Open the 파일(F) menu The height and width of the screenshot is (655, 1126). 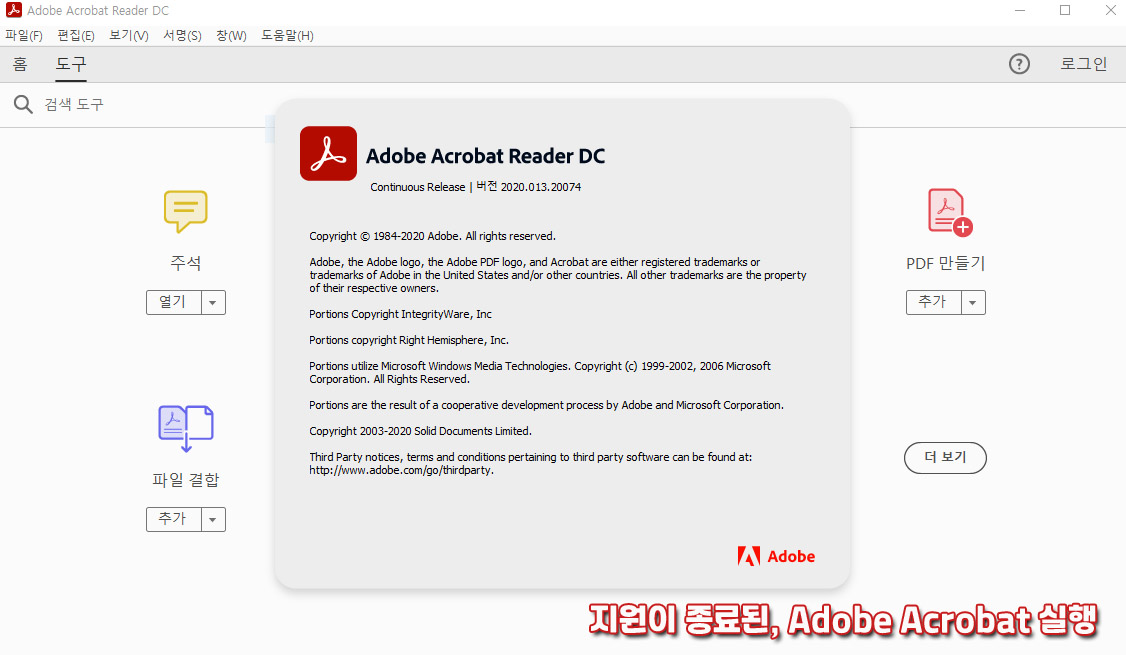point(24,35)
